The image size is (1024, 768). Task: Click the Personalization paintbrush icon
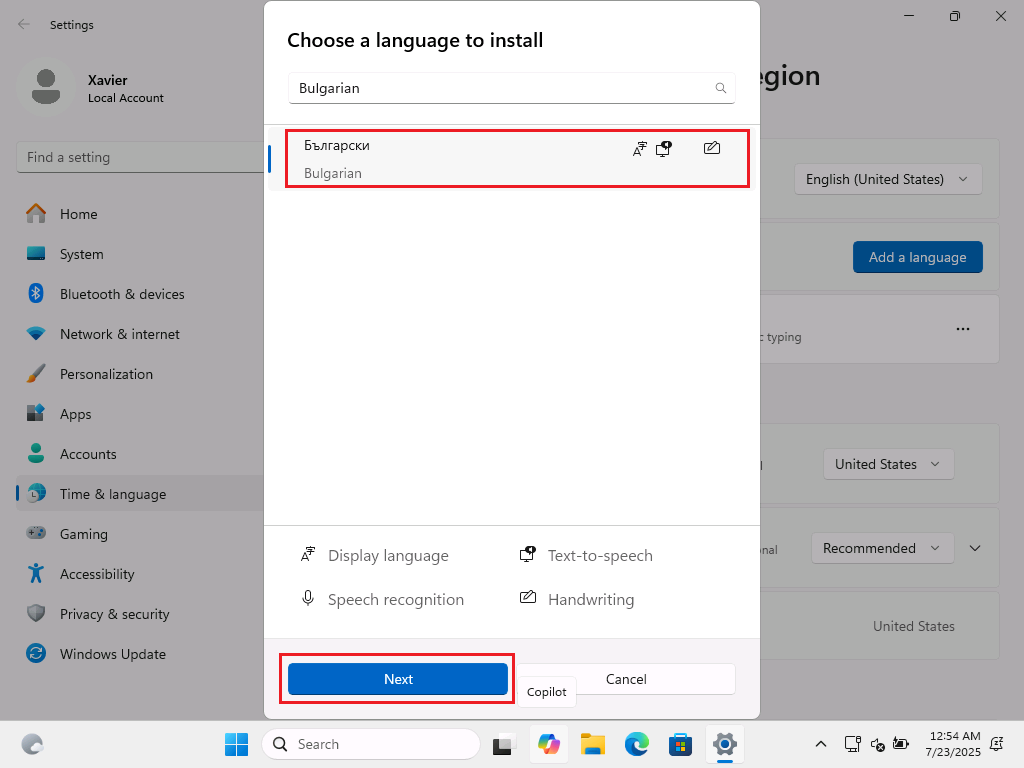click(36, 374)
